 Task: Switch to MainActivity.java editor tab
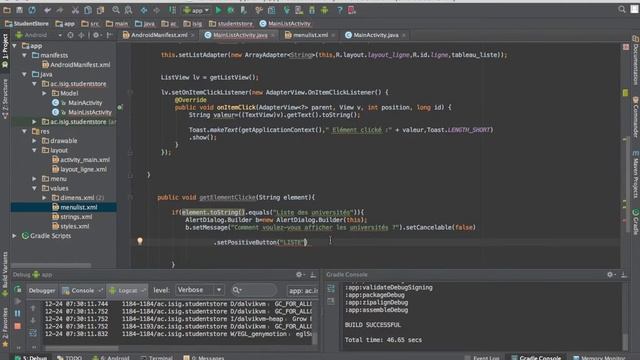click(x=376, y=35)
